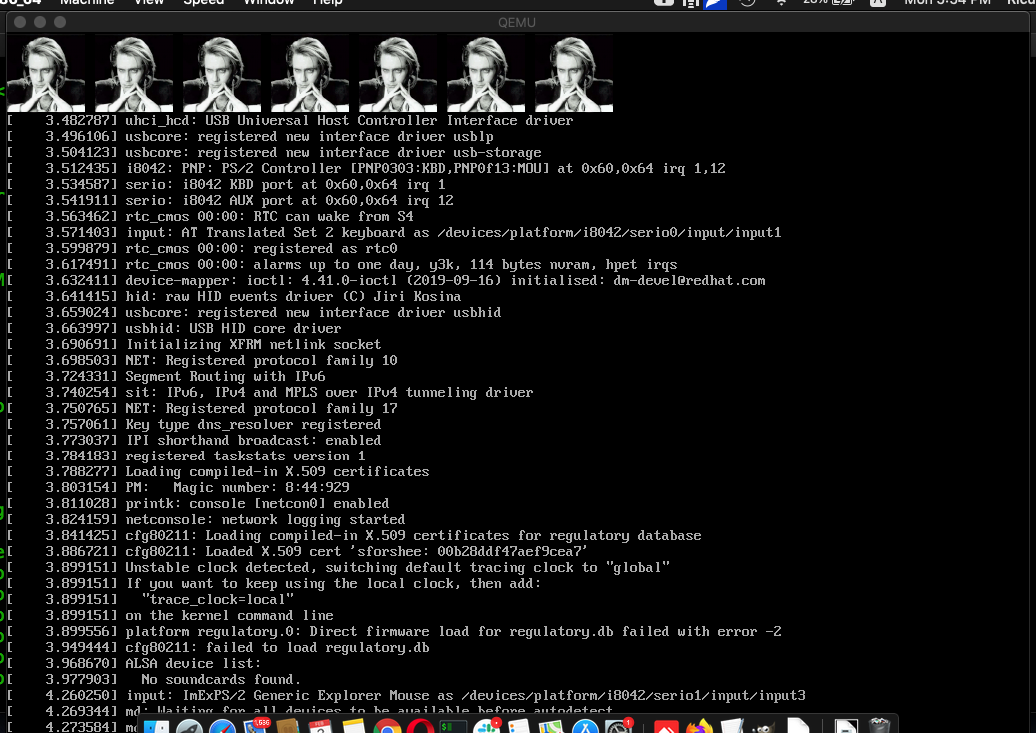1036x733 pixels.
Task: Click 'cfg80211: failed to load regulatory.db' line
Action: pyautogui.click(x=218, y=647)
